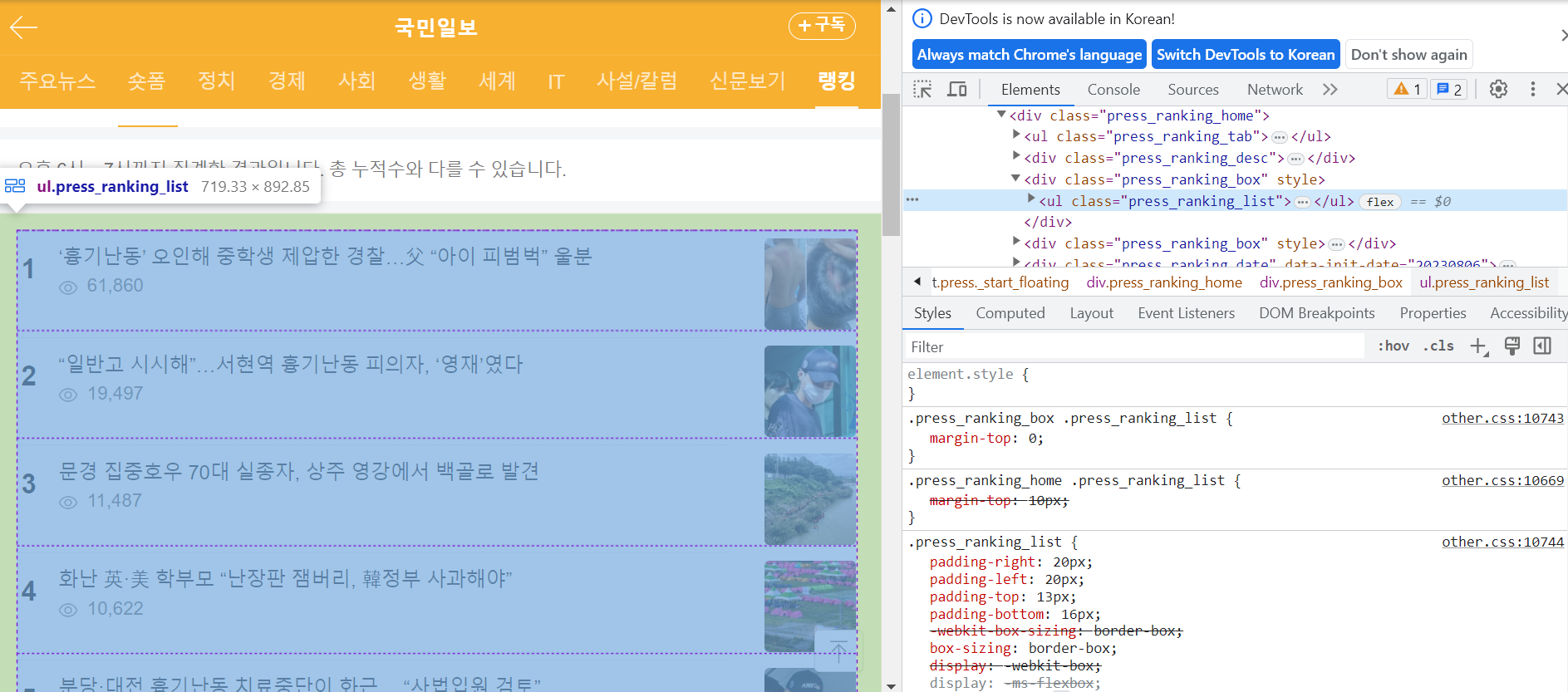1568x692 pixels.
Task: Expand collapsed ellipsis in second press_ranking_box row
Action: [1336, 244]
